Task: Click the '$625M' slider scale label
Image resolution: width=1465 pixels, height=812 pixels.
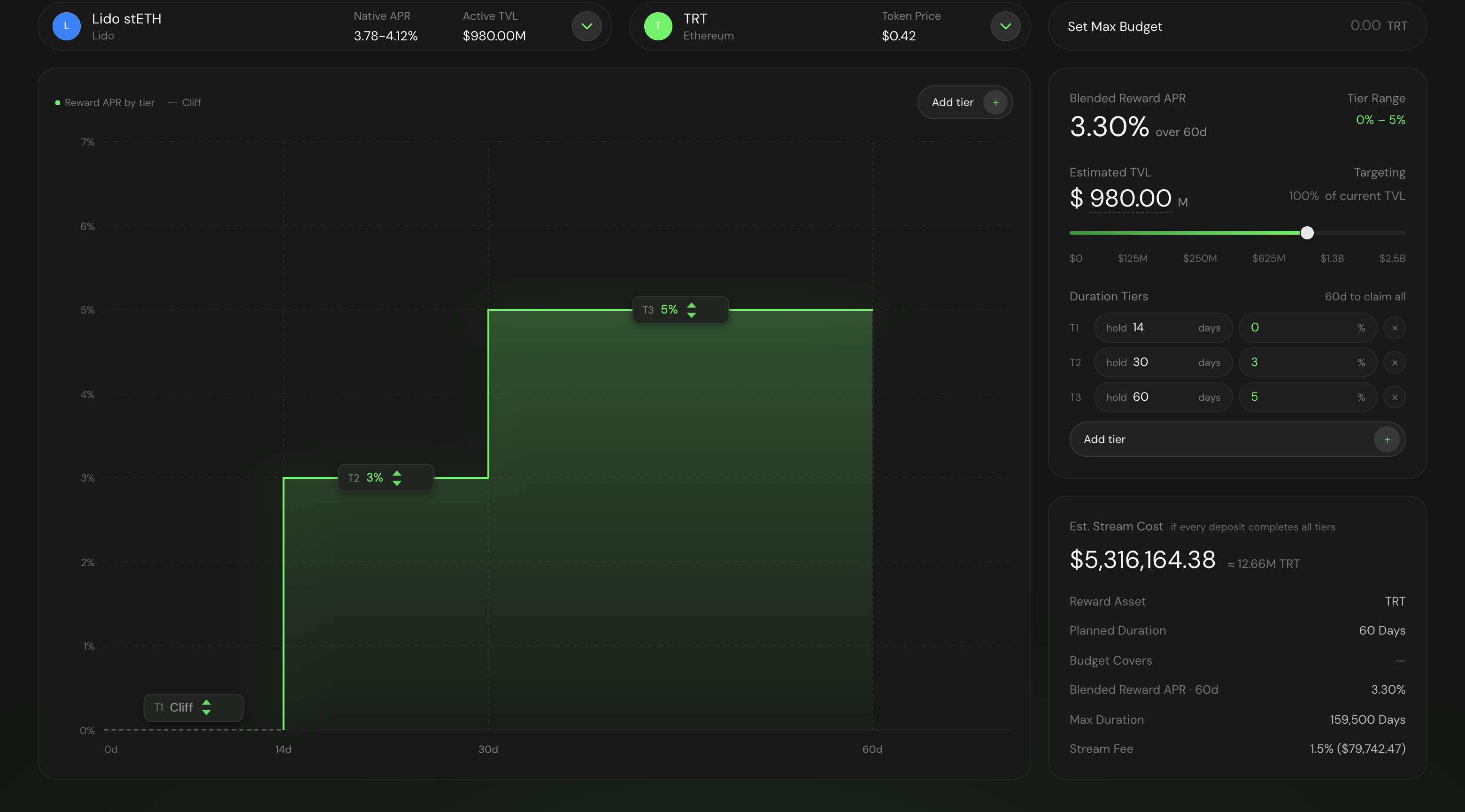Action: 1268,258
